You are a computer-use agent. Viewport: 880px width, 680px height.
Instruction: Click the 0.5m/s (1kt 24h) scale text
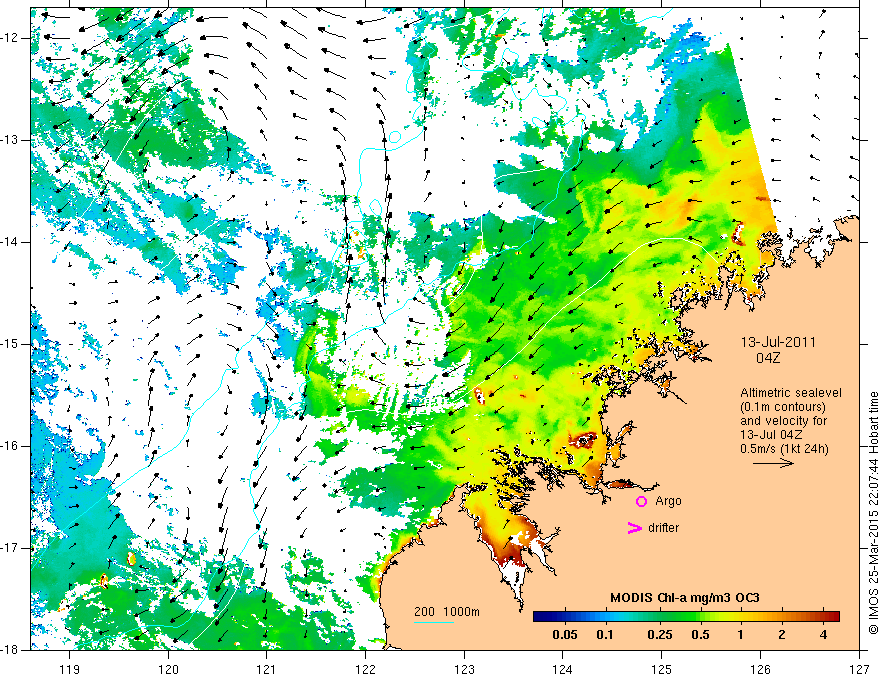[x=784, y=448]
